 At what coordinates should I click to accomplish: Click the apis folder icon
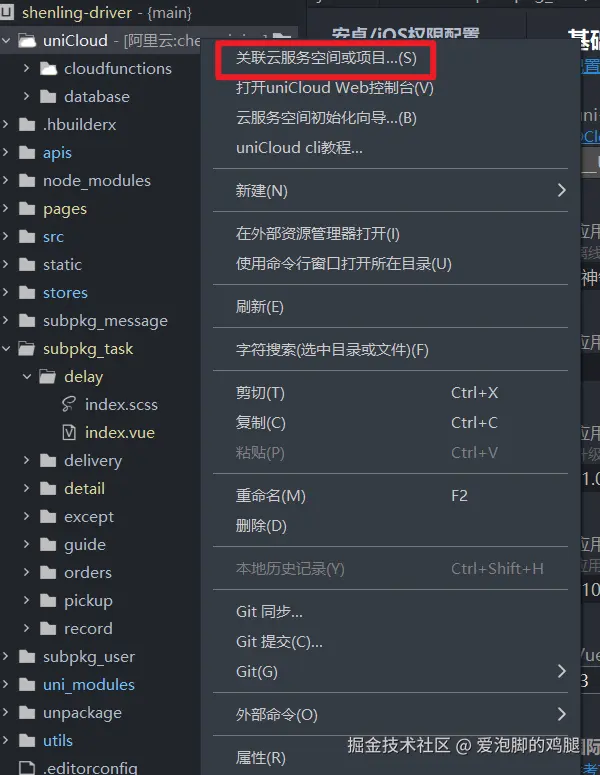[27, 153]
